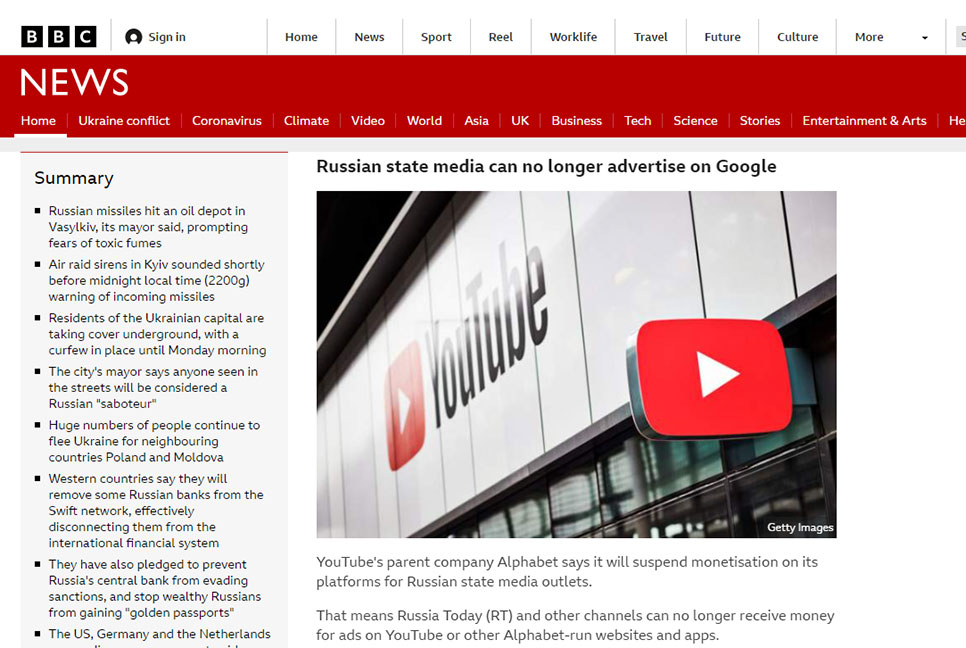Image resolution: width=966 pixels, height=648 pixels.
Task: Open the Tech tab
Action: click(638, 121)
